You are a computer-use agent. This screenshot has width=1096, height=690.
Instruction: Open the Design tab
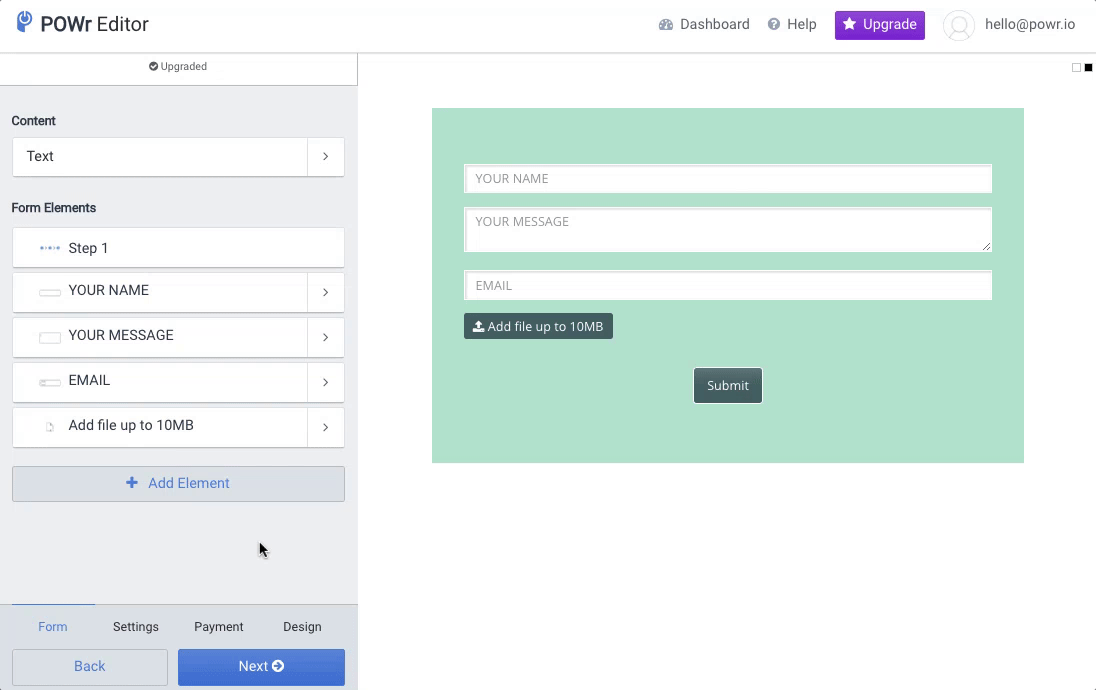302,626
